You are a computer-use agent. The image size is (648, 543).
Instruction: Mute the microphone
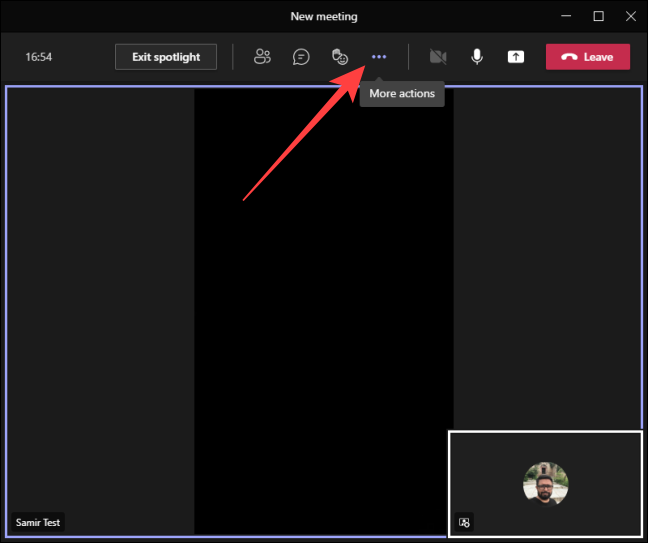(x=477, y=57)
